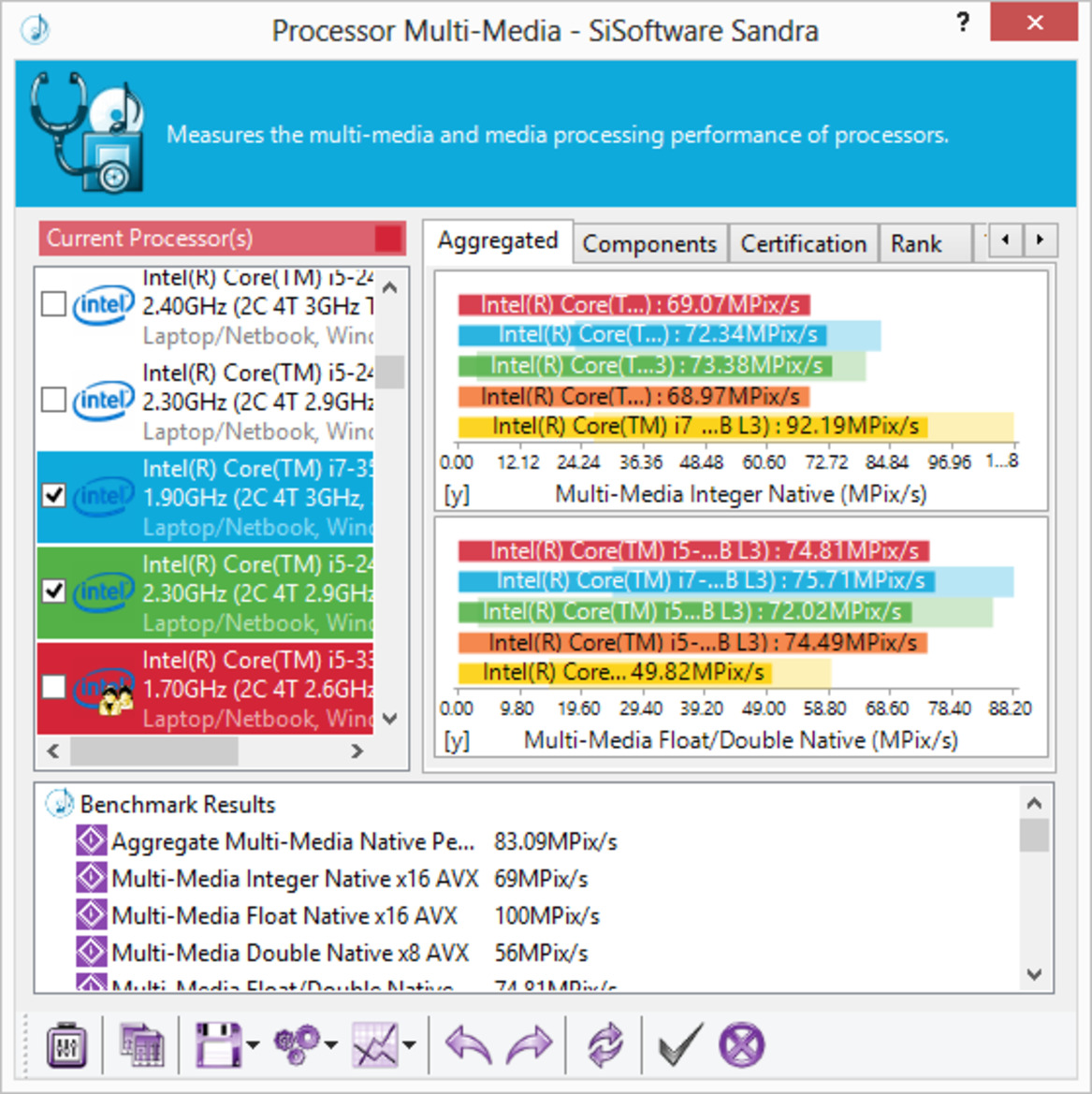The height and width of the screenshot is (1094, 1092).
Task: Click the processor list scroll right arrow
Action: tap(357, 751)
